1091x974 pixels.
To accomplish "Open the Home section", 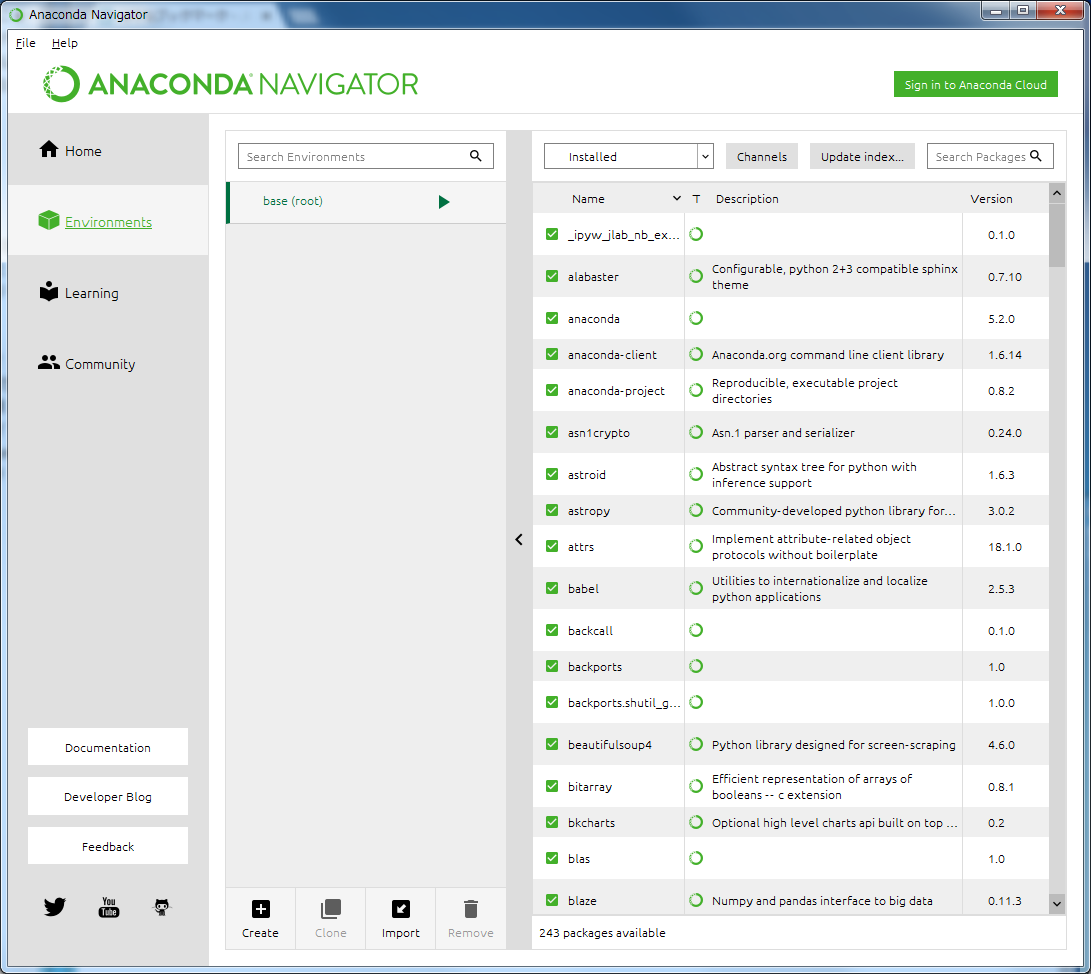I will (108, 150).
